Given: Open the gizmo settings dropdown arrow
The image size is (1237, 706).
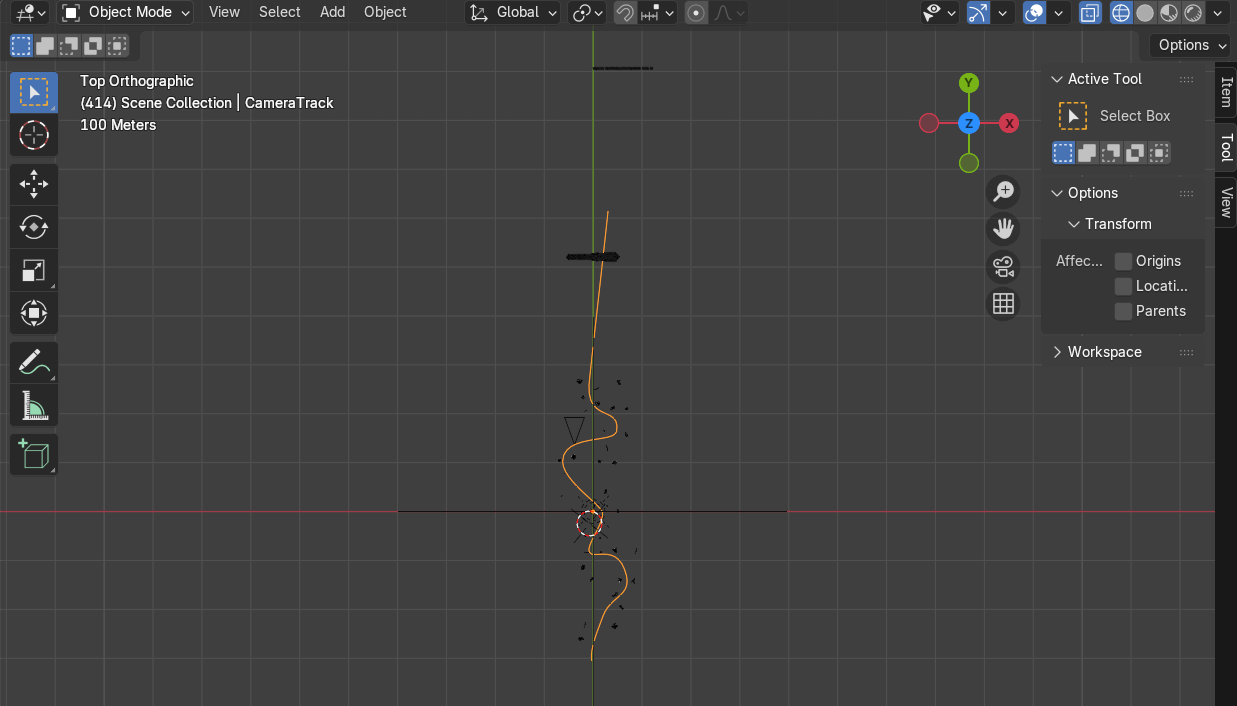Looking at the screenshot, I should (1003, 13).
